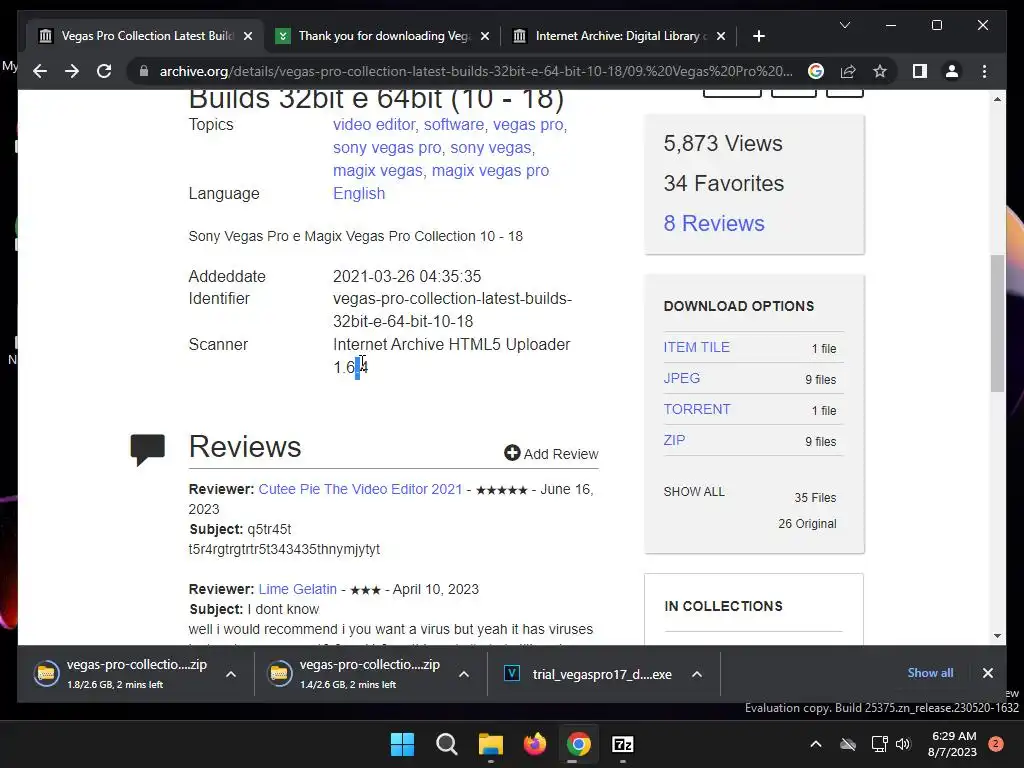Go back to the previous page
The image size is (1024, 768).
click(x=40, y=71)
